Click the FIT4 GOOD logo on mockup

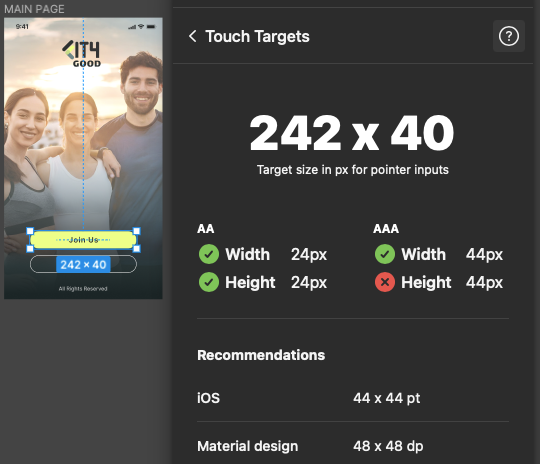[x=82, y=53]
